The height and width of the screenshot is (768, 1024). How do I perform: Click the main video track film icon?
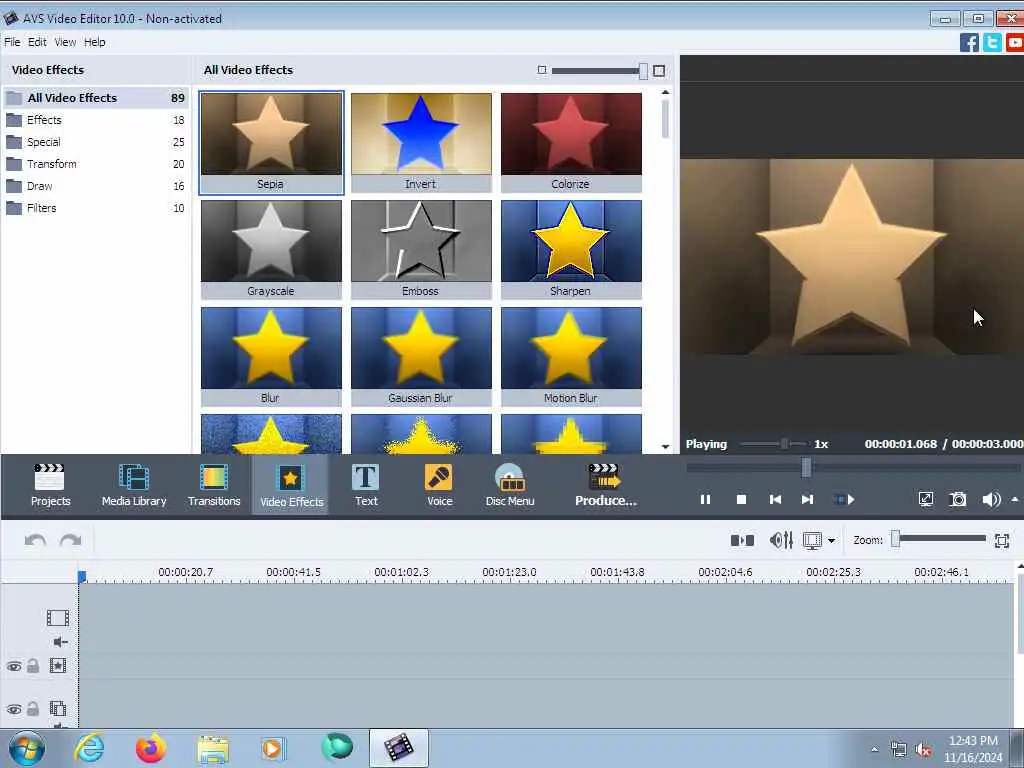(57, 618)
